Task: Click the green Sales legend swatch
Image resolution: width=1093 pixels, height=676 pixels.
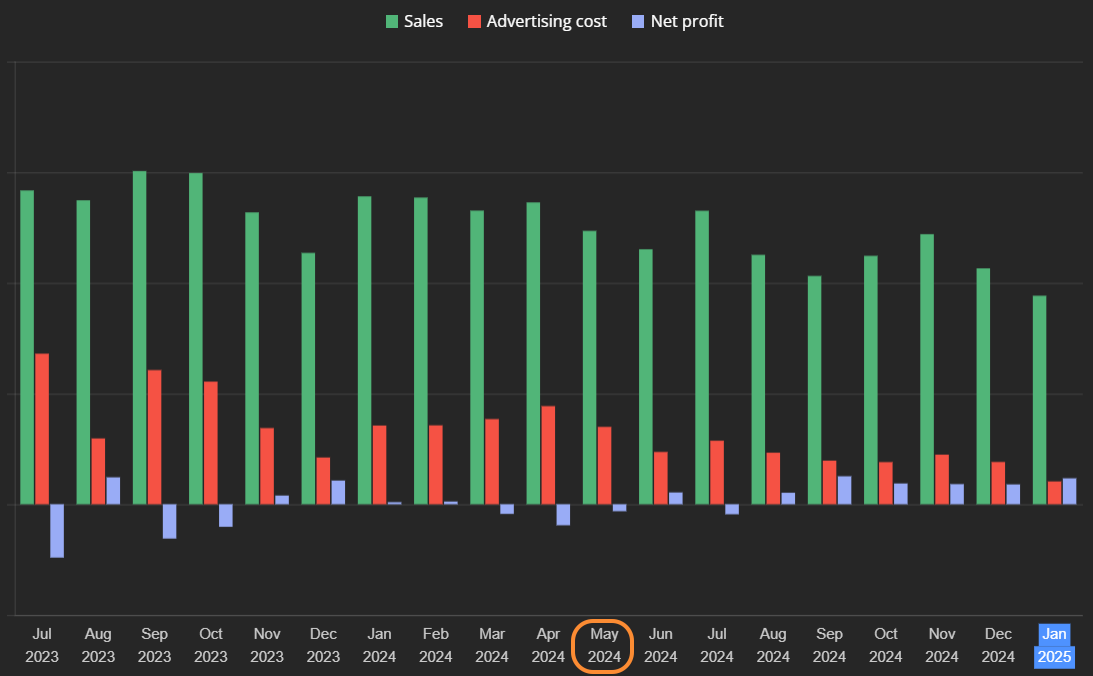Action: (392, 22)
